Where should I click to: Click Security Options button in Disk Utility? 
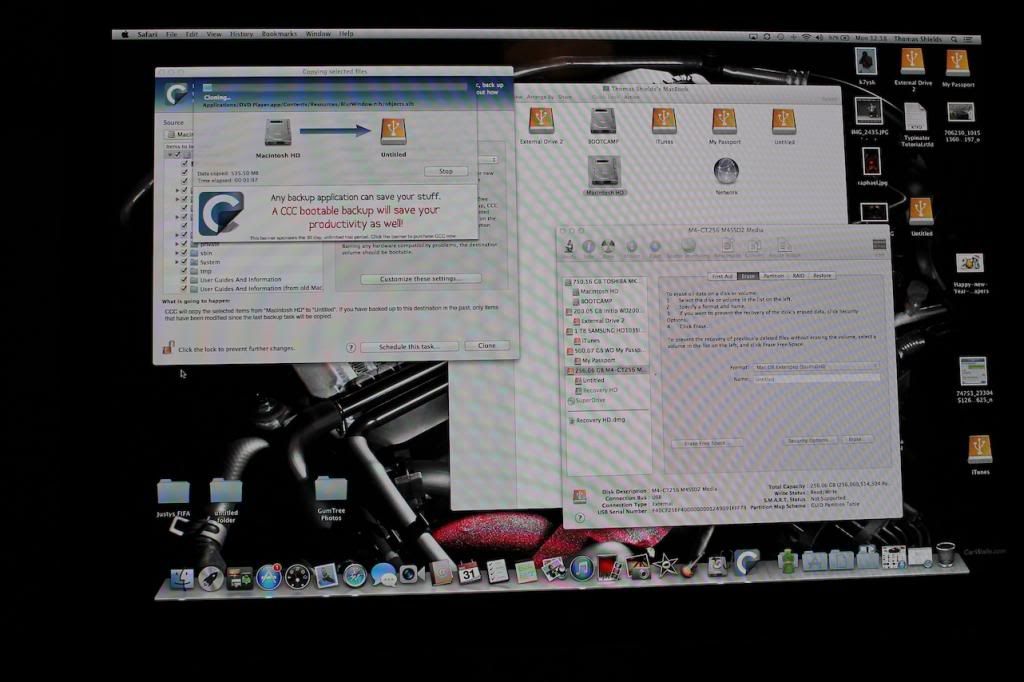(x=808, y=441)
